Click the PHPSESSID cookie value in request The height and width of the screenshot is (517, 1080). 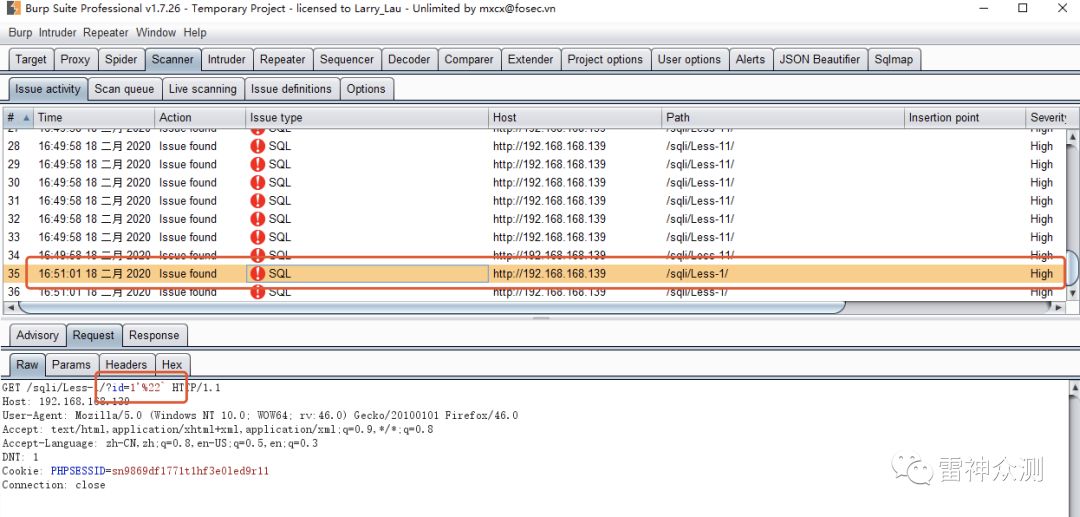190,471
